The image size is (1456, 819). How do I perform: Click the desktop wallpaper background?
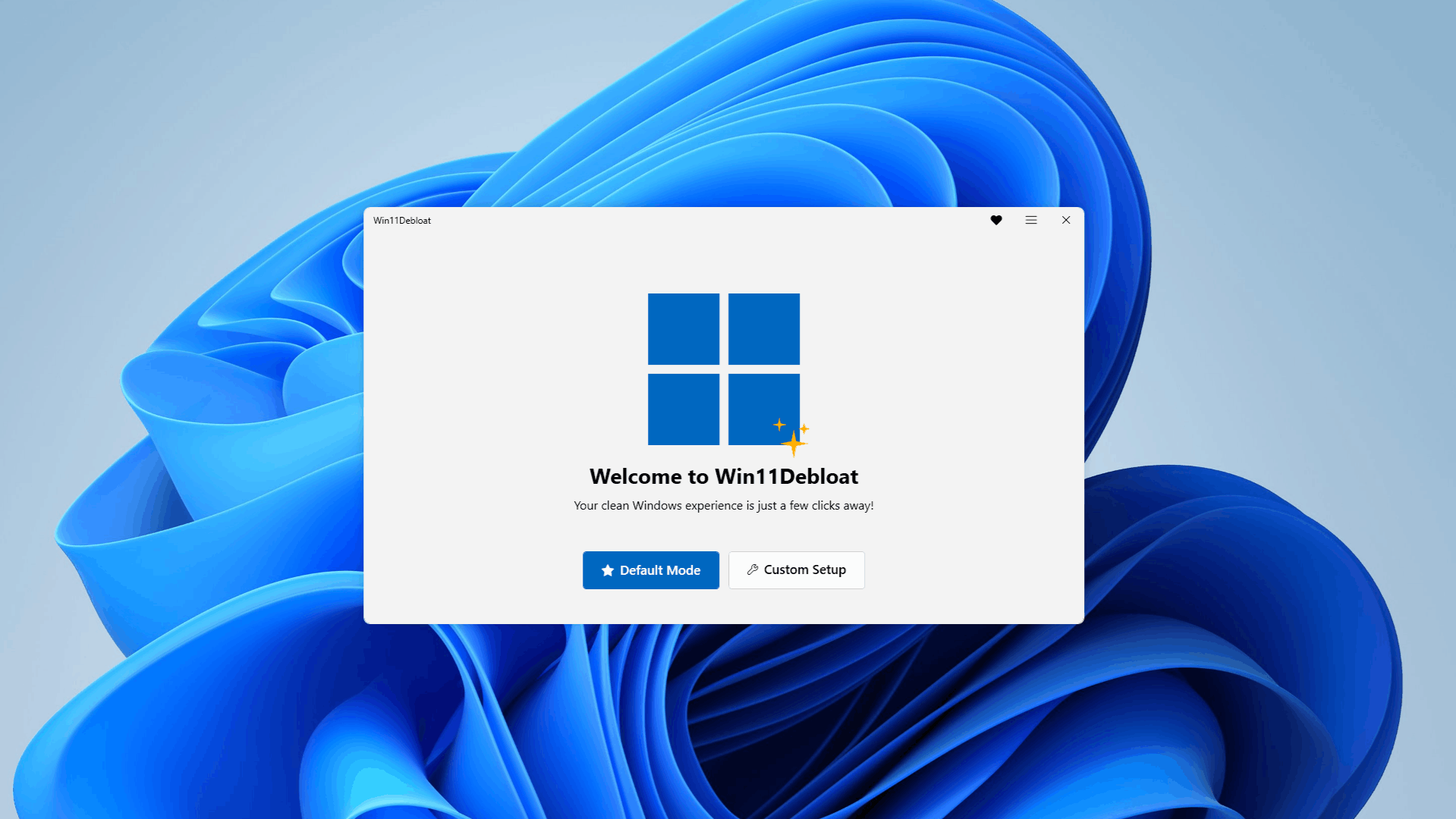(x=152, y=682)
